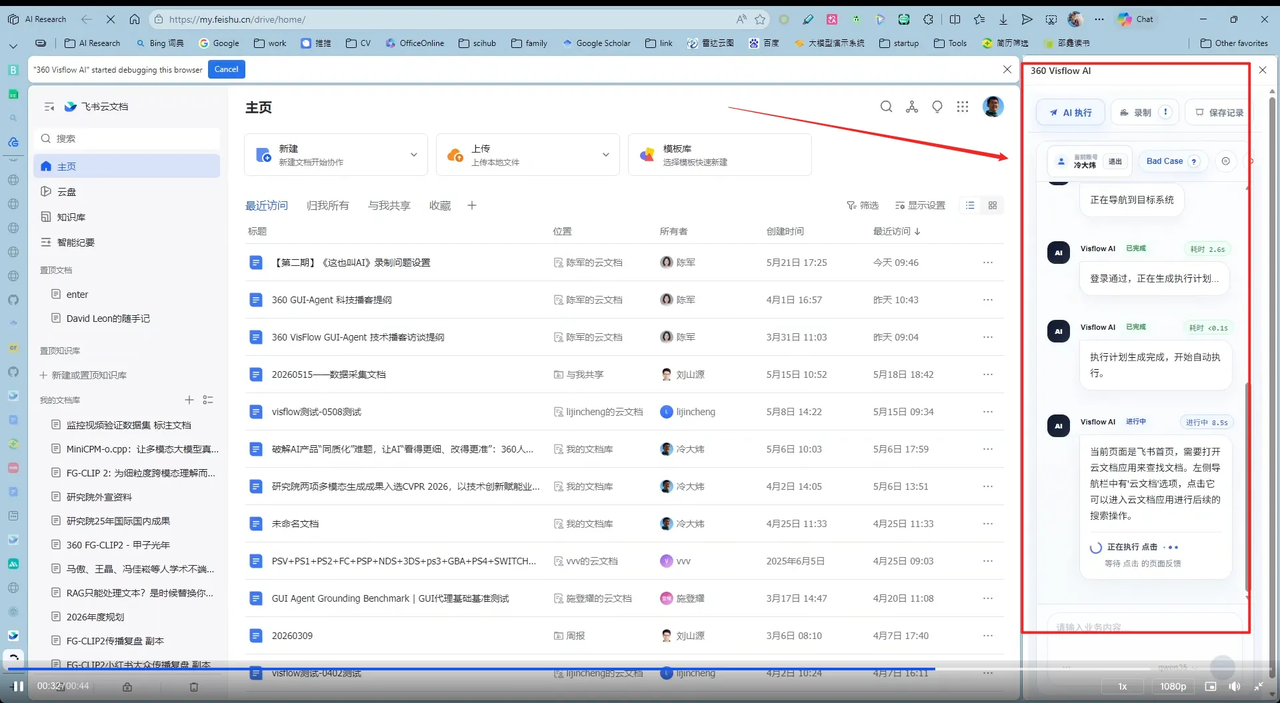The image size is (1280, 703).
Task: Open the 模板库 template library card
Action: tap(719, 155)
